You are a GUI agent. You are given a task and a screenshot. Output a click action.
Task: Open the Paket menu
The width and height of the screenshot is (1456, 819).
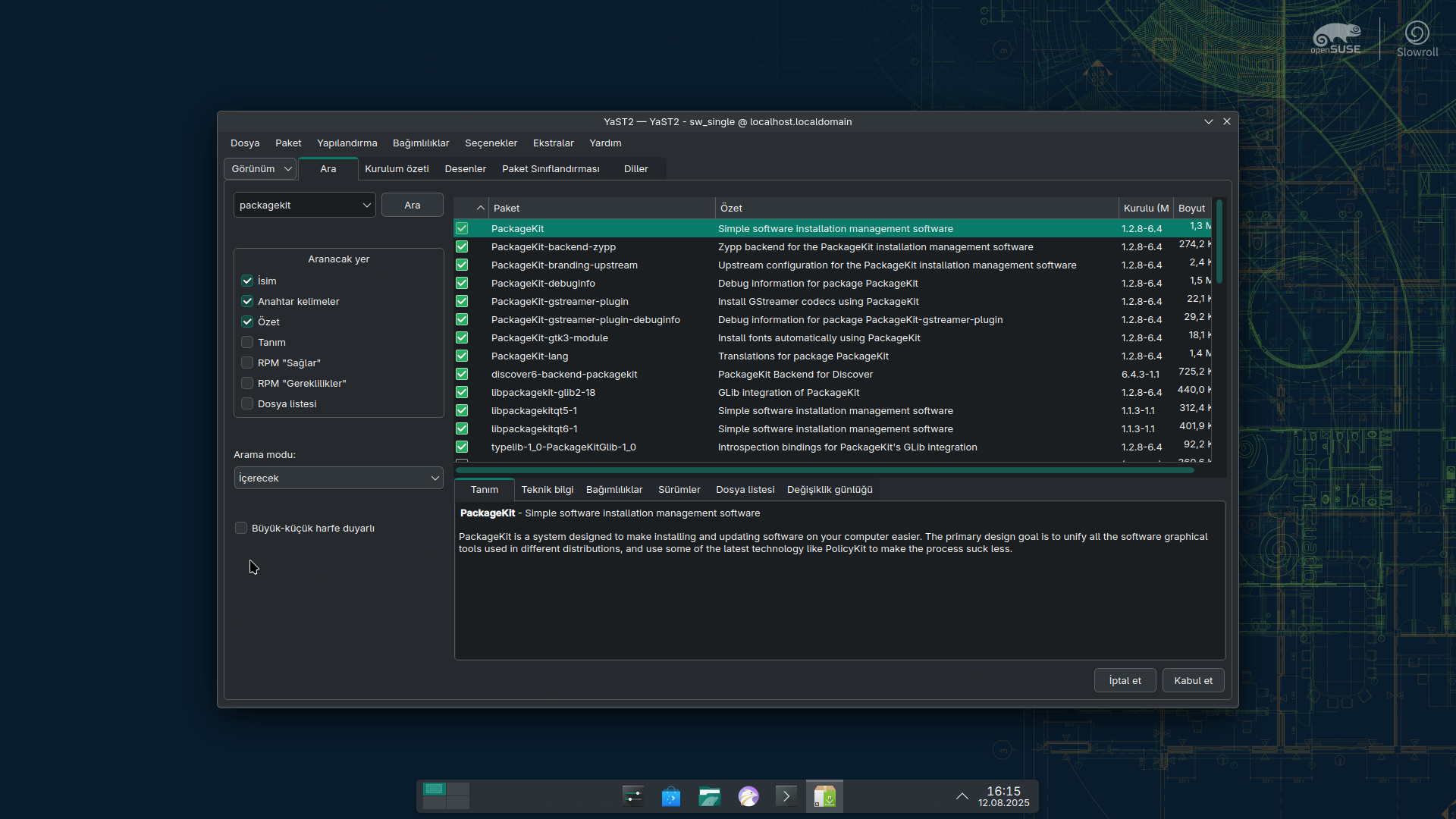pos(288,143)
